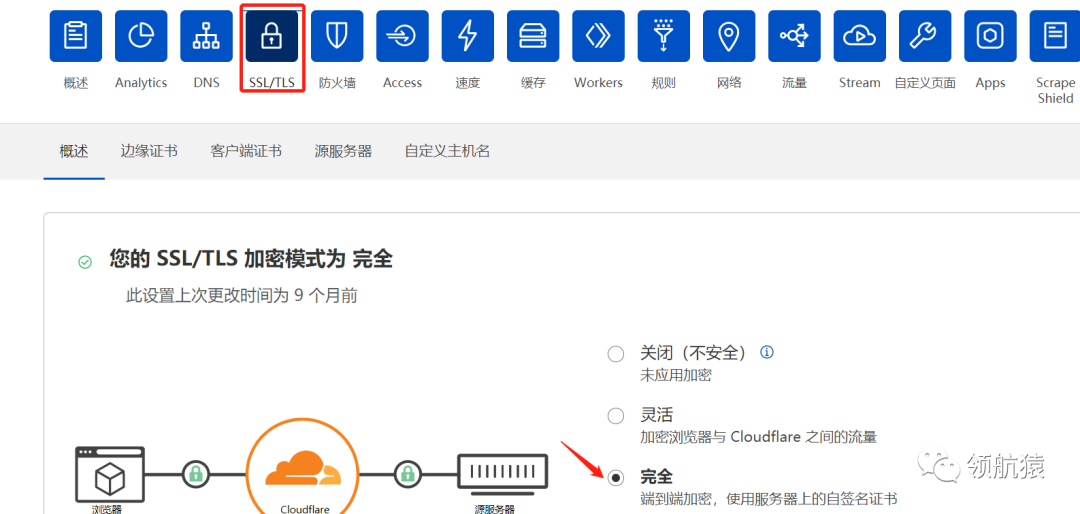Open the 缓存 drive icon
The image size is (1080, 514).
tap(533, 36)
